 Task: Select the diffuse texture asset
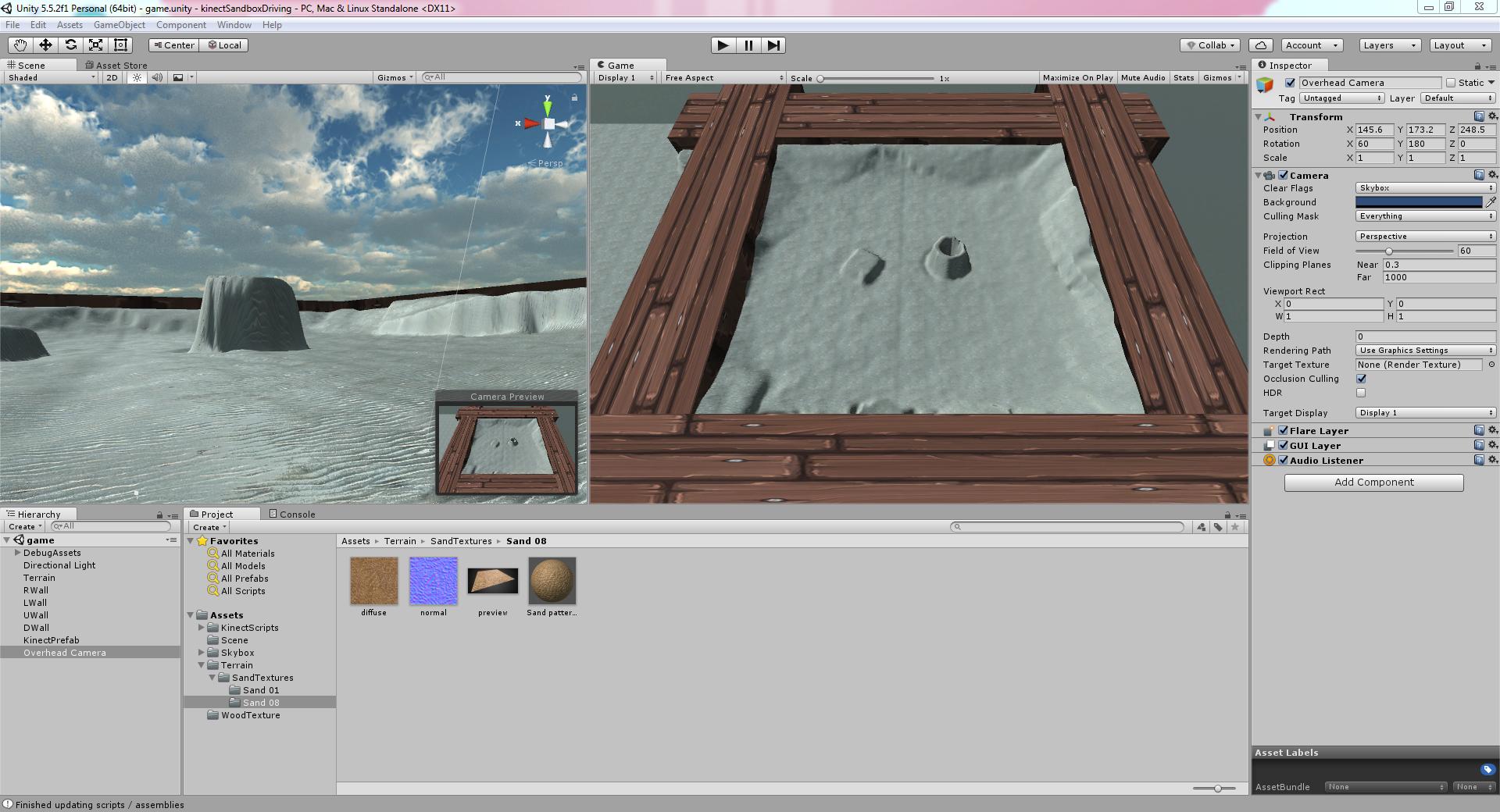(x=374, y=581)
